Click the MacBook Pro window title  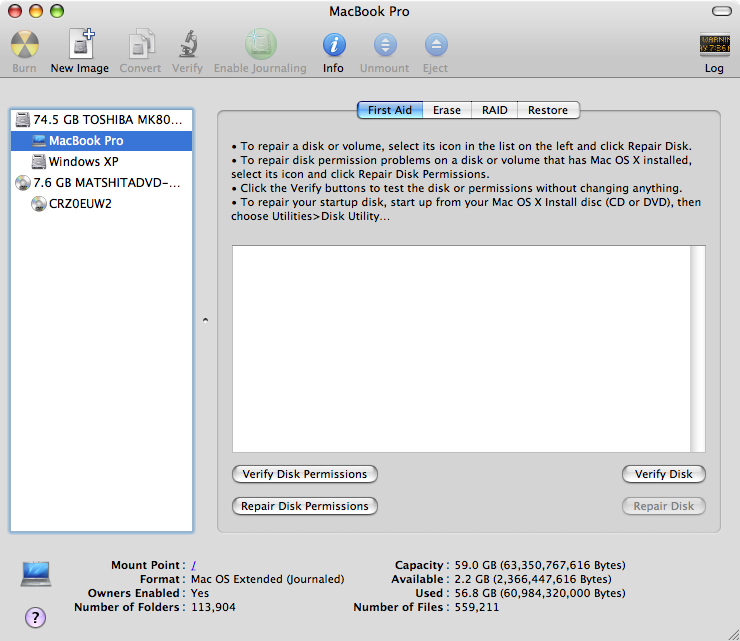pos(369,11)
